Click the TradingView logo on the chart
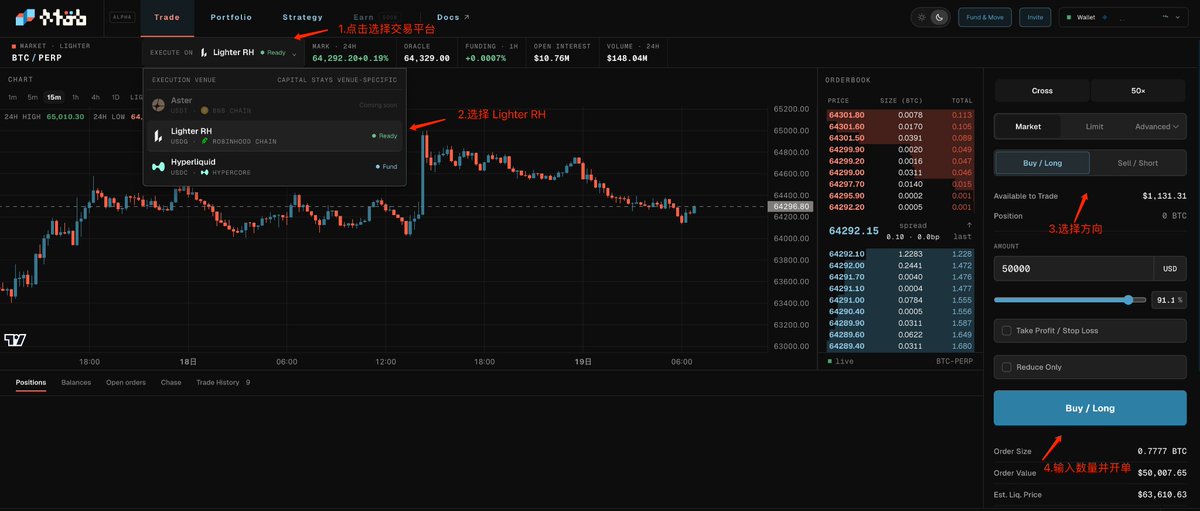 (15, 340)
